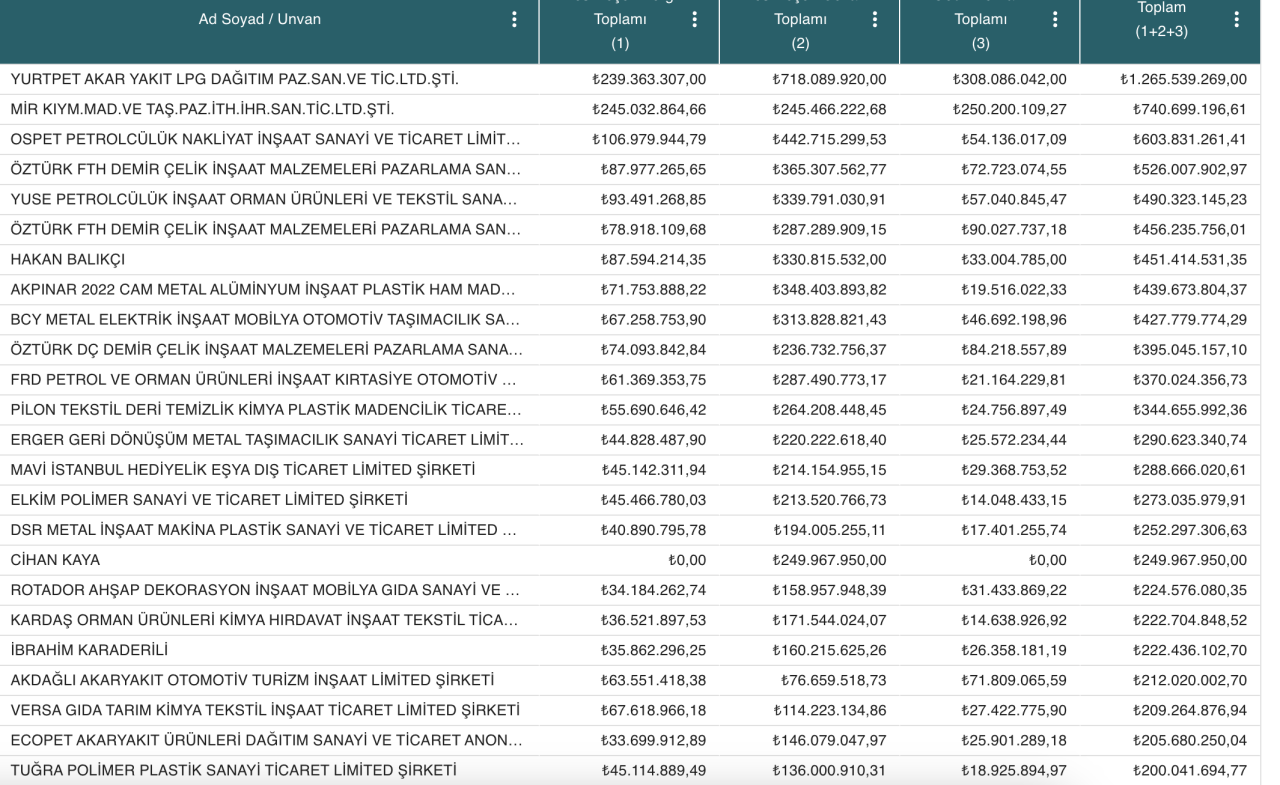Select CİHAN KAYA name cell
The image size is (1280, 785).
pyautogui.click(x=55, y=560)
